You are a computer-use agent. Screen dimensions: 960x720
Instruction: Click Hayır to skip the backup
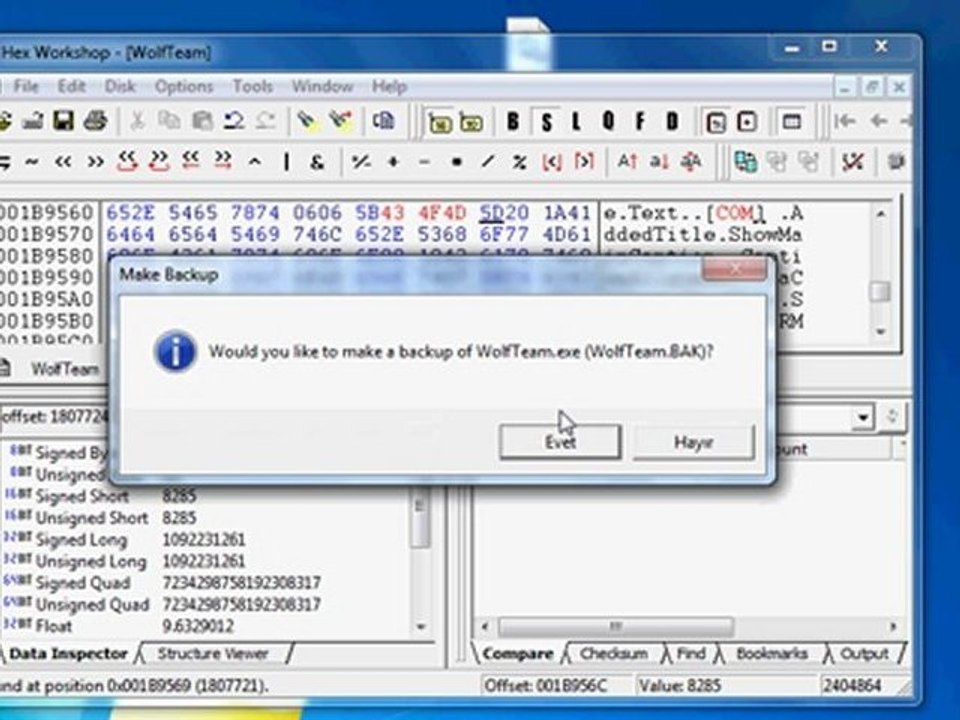(x=693, y=442)
